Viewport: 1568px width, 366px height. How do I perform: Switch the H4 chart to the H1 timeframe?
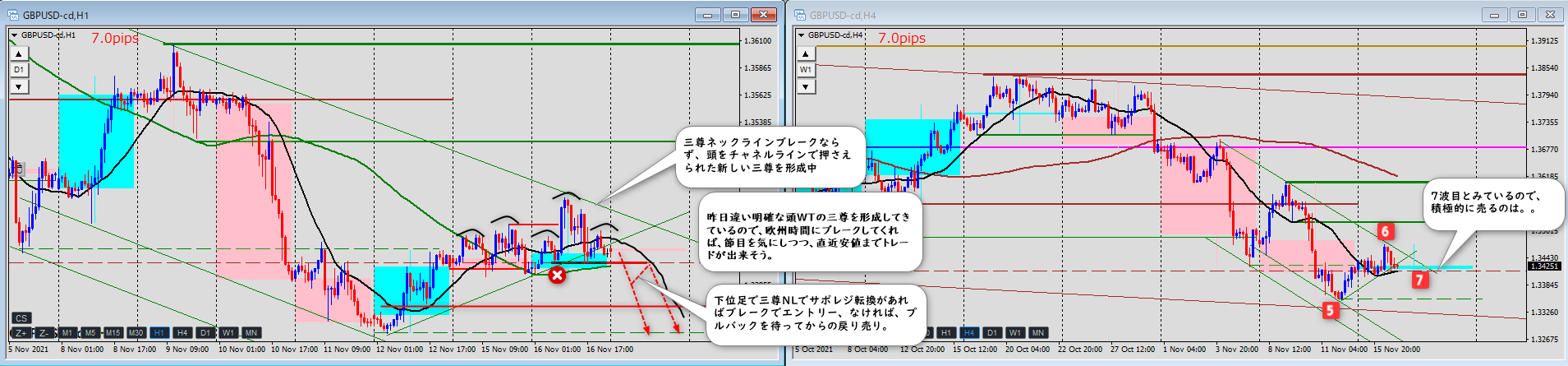click(x=946, y=333)
